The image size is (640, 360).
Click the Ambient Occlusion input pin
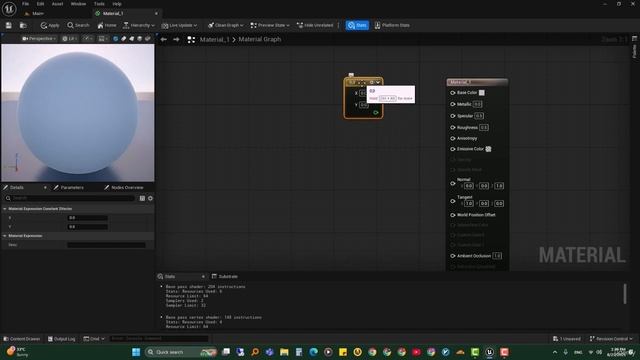[453, 256]
